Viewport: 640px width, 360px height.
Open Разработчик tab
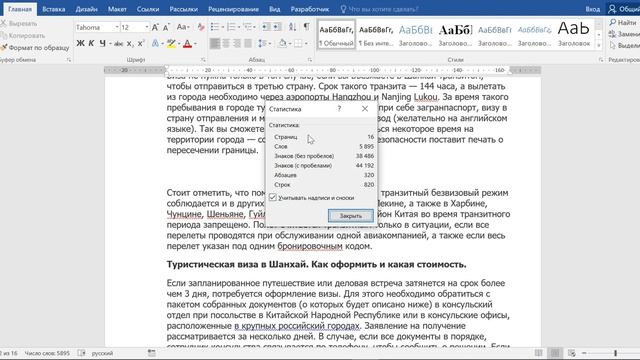click(310, 9)
